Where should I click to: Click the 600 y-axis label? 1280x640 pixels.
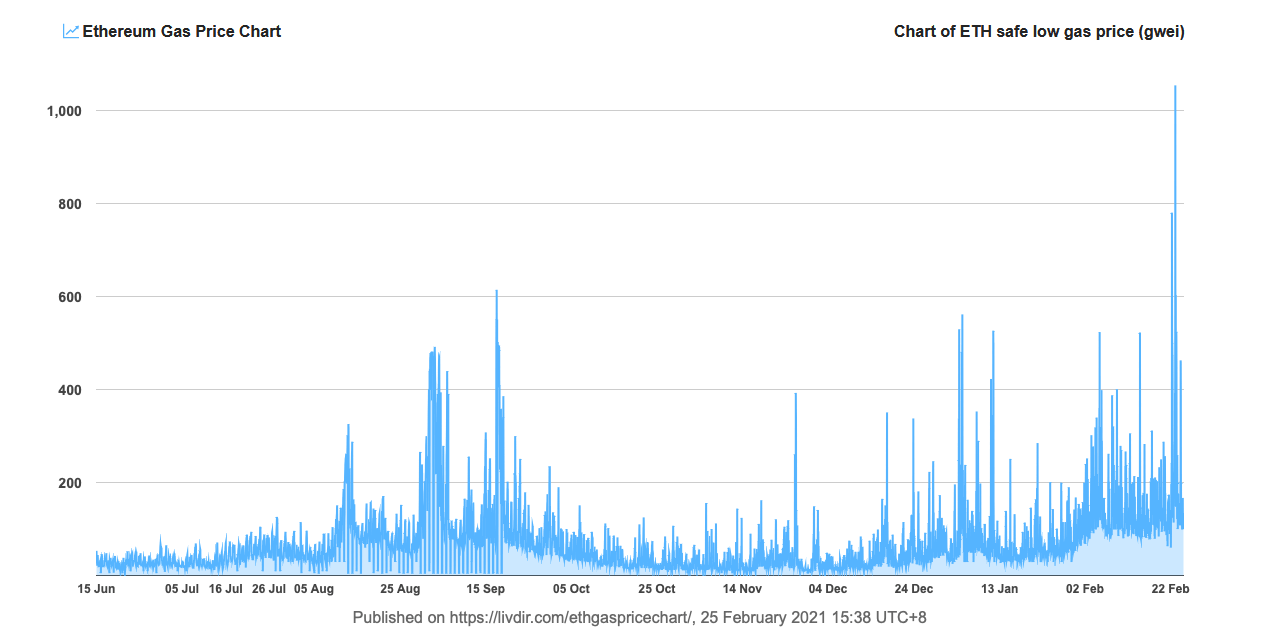tap(68, 297)
